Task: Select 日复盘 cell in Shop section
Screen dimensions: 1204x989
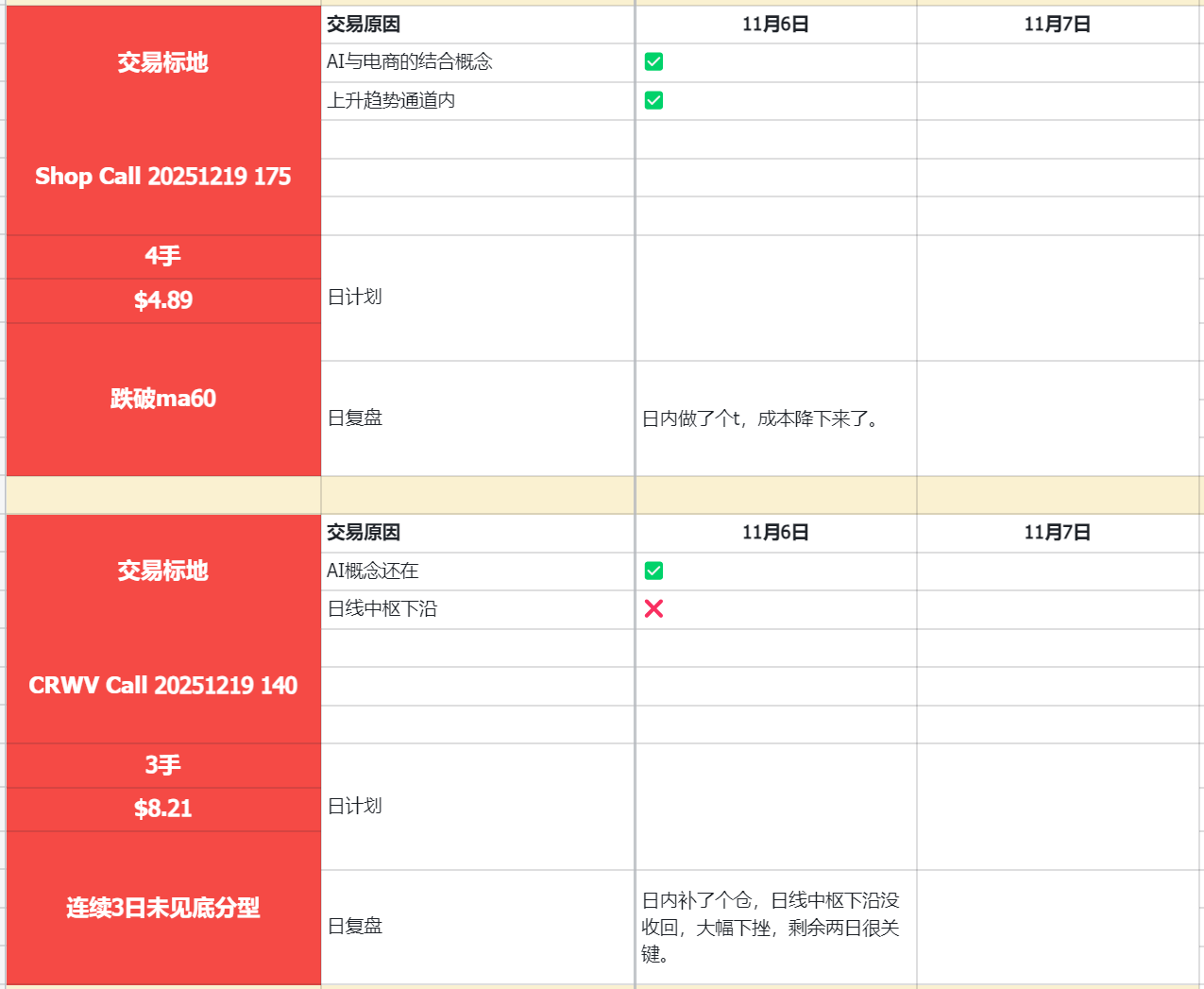Action: 478,418
